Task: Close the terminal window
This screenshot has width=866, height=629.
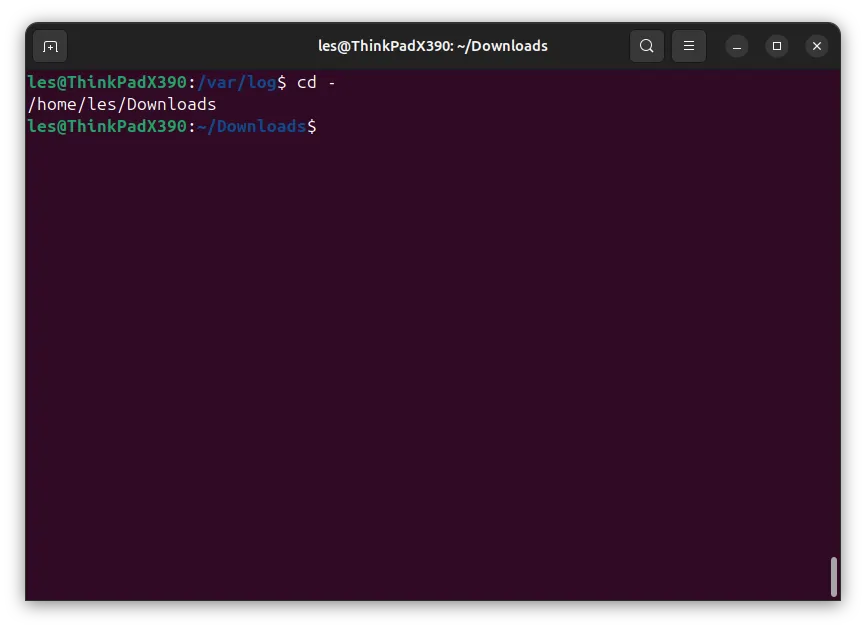Action: [817, 46]
